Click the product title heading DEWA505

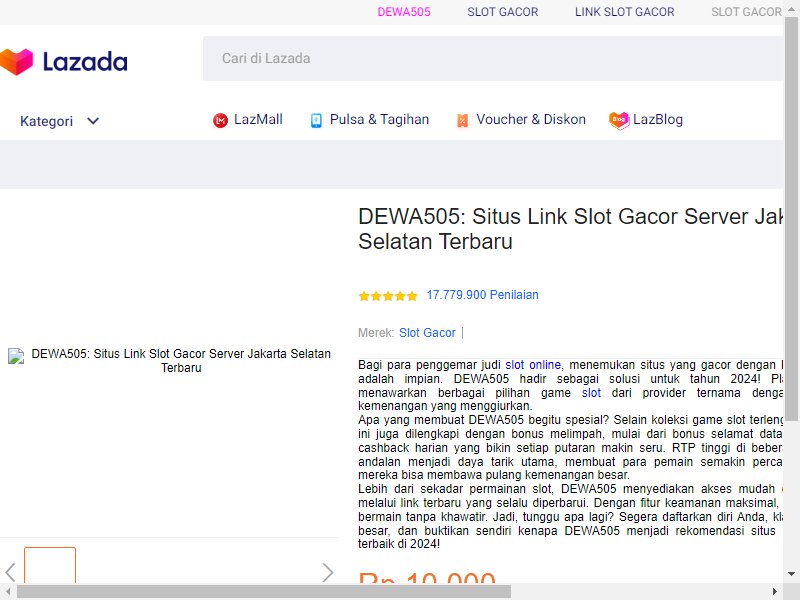[570, 229]
